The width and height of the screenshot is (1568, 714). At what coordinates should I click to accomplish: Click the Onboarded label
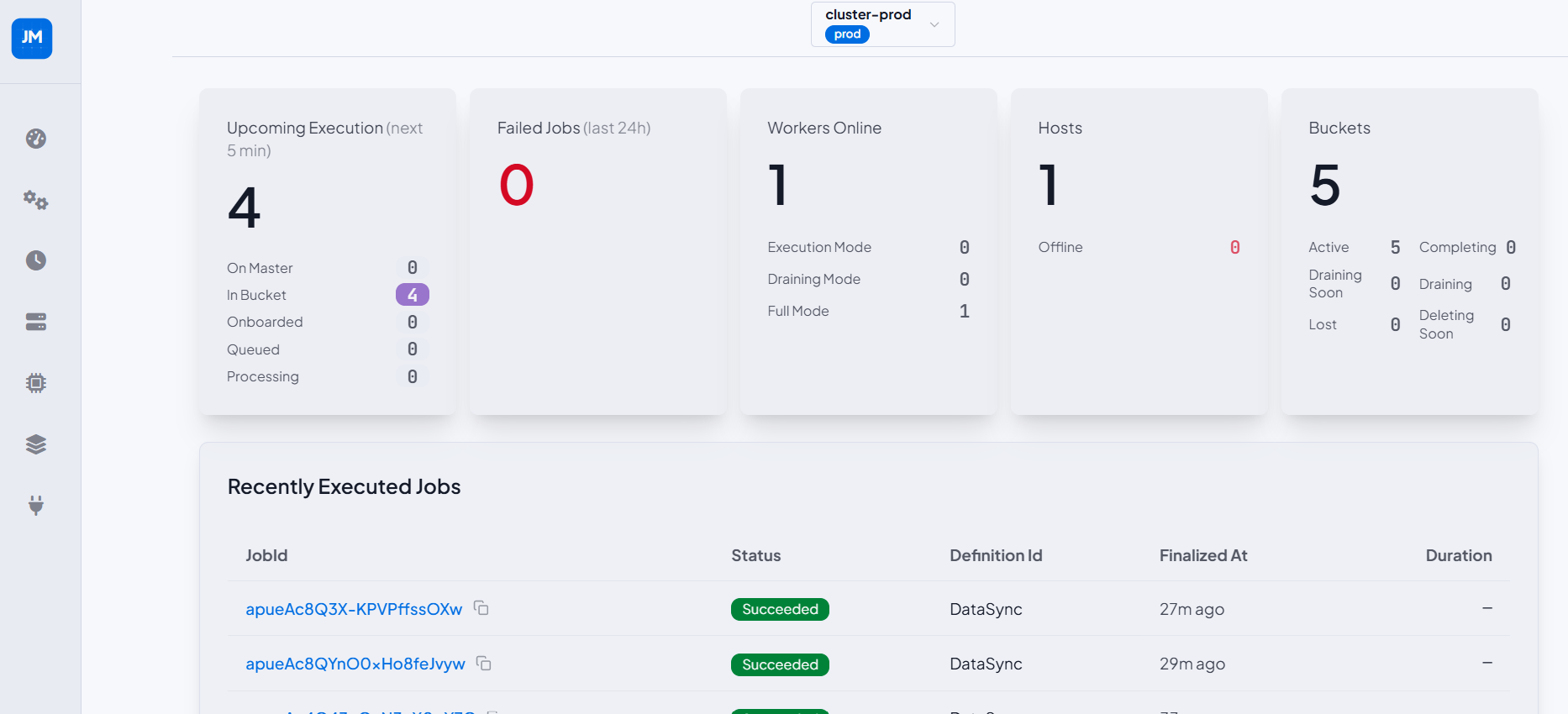265,322
